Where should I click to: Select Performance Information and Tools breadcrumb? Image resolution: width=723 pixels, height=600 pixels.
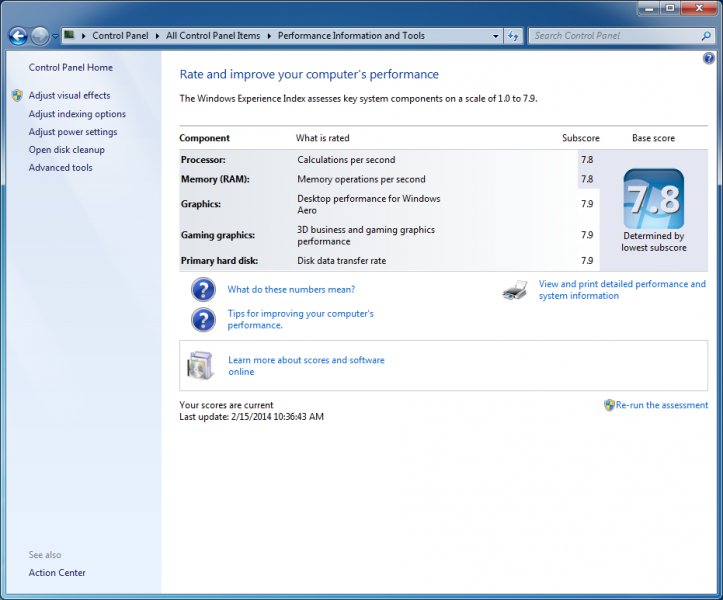351,36
